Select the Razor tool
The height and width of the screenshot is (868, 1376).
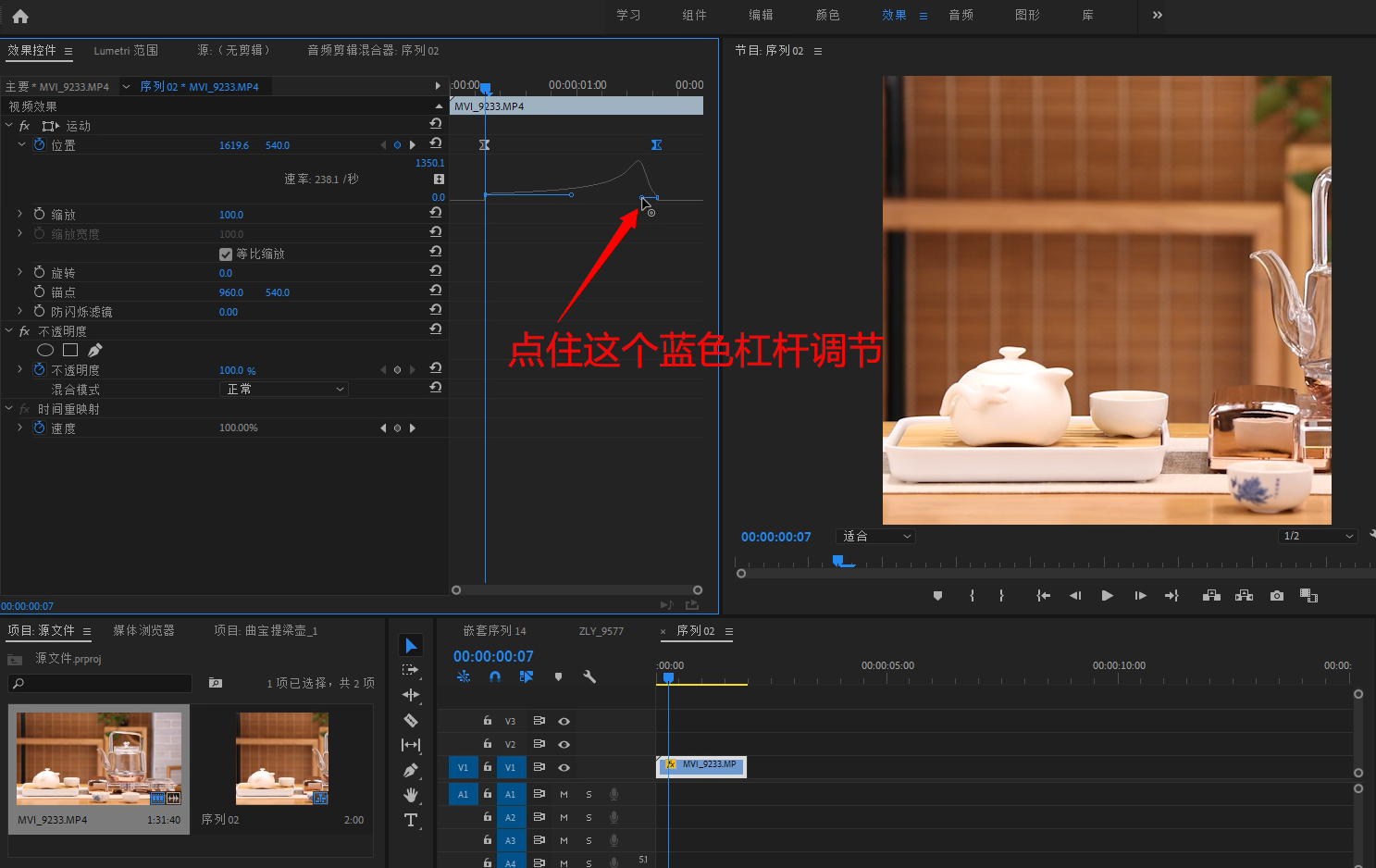[411, 720]
